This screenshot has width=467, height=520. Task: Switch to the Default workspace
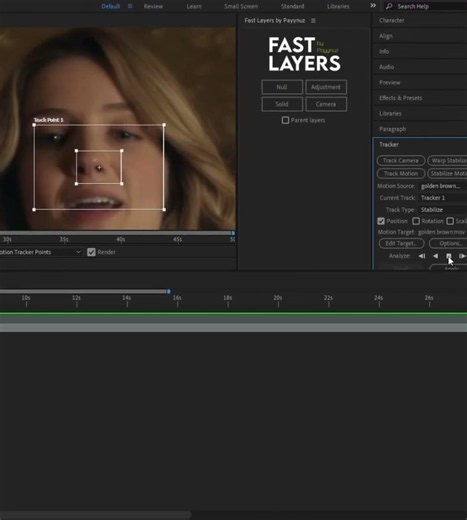(110, 6)
